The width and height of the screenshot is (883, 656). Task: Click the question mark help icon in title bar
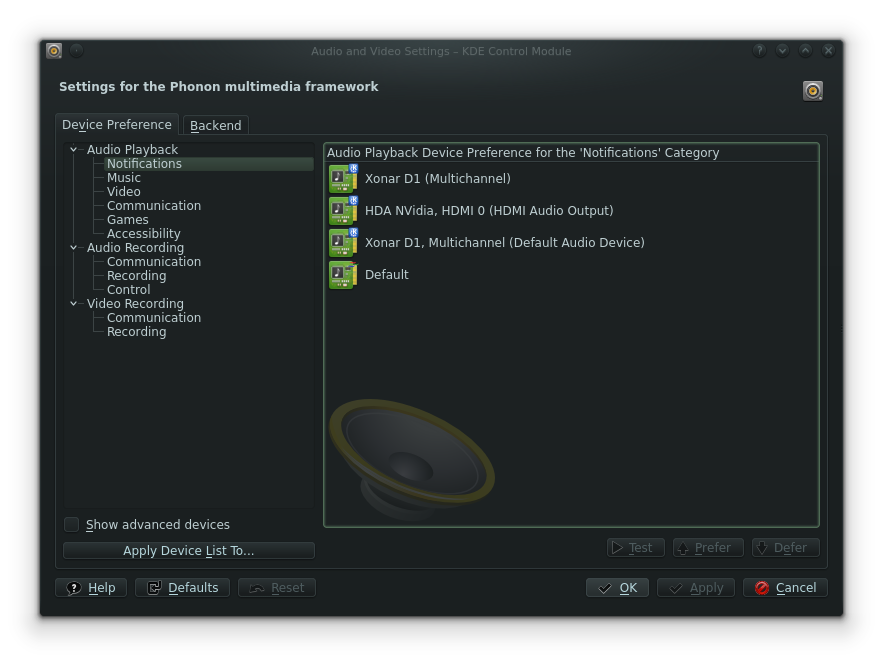(759, 51)
